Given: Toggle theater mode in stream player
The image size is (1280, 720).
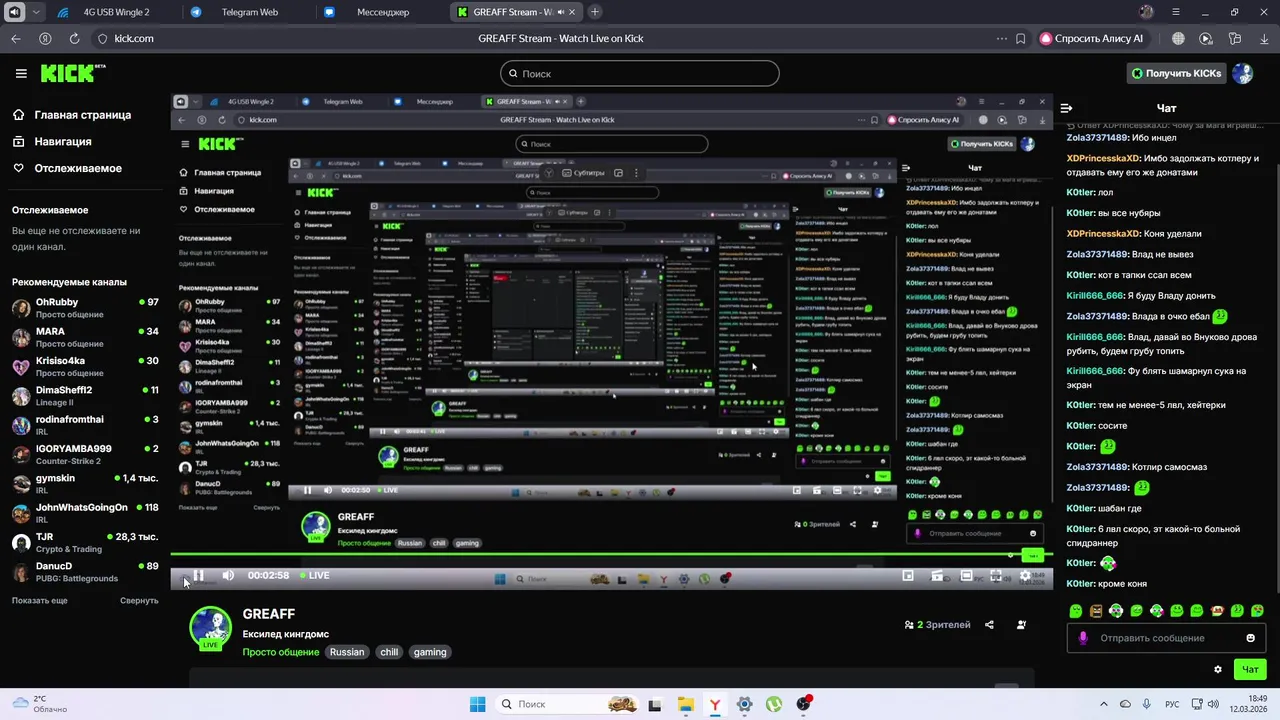Looking at the screenshot, I should (x=966, y=576).
